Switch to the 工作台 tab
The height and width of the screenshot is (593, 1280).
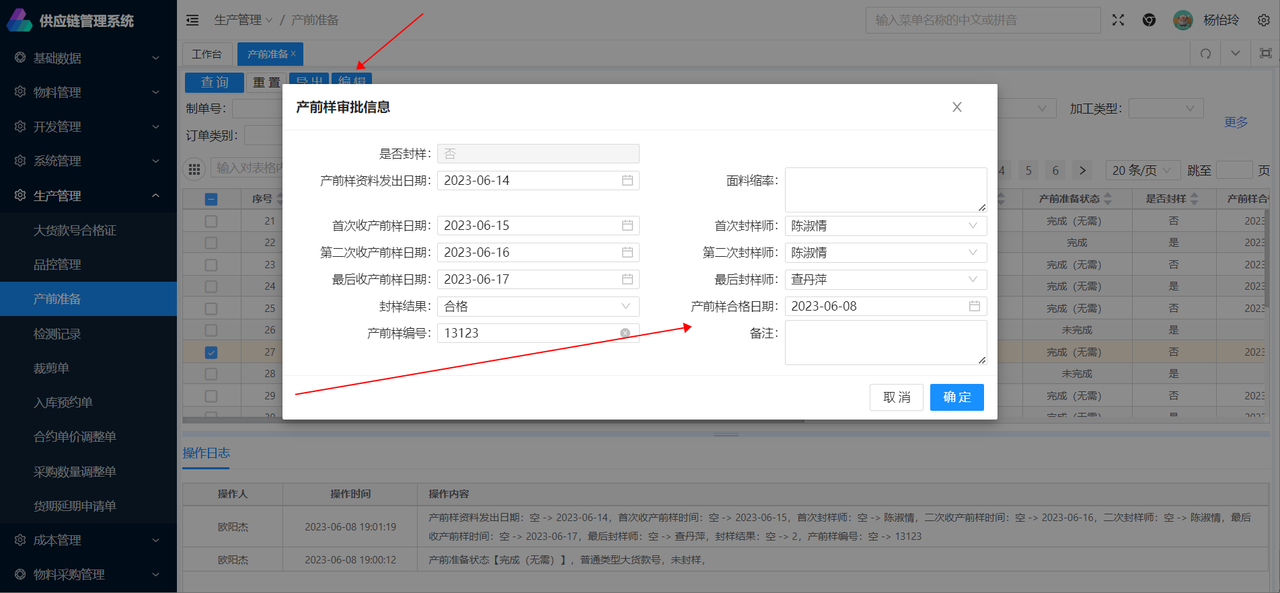point(206,54)
